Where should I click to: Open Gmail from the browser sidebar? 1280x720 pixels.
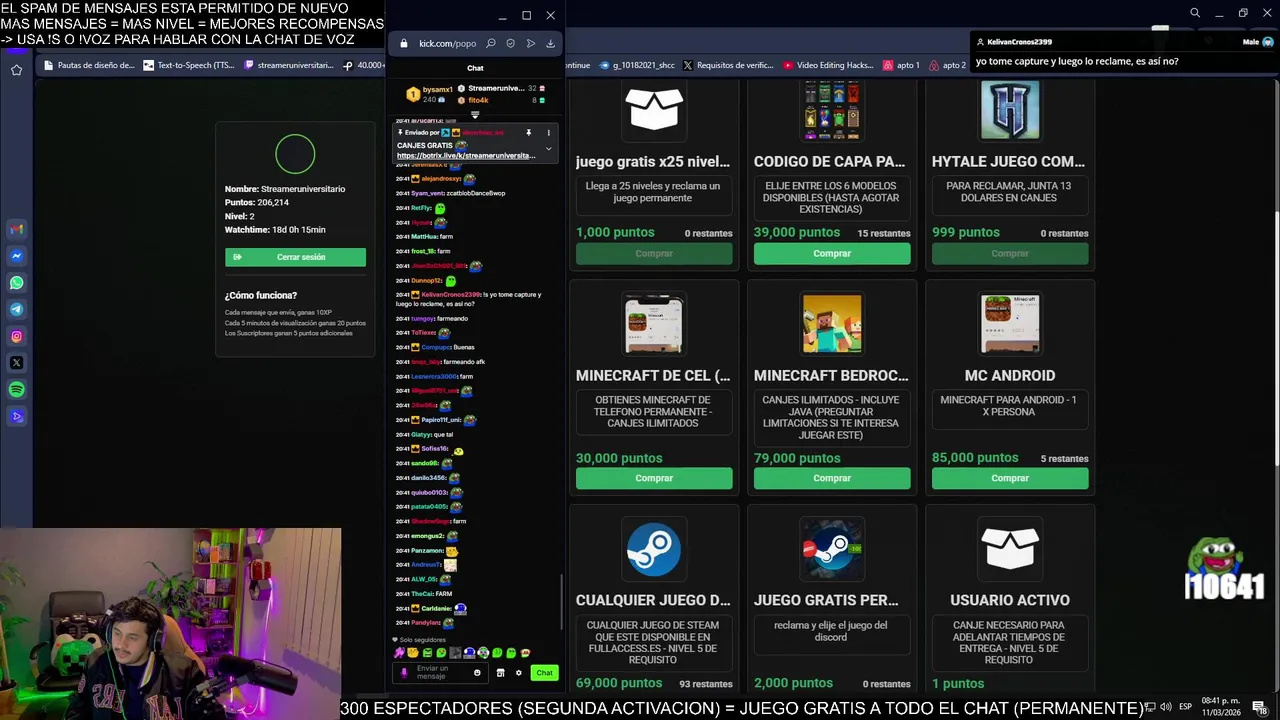point(16,229)
